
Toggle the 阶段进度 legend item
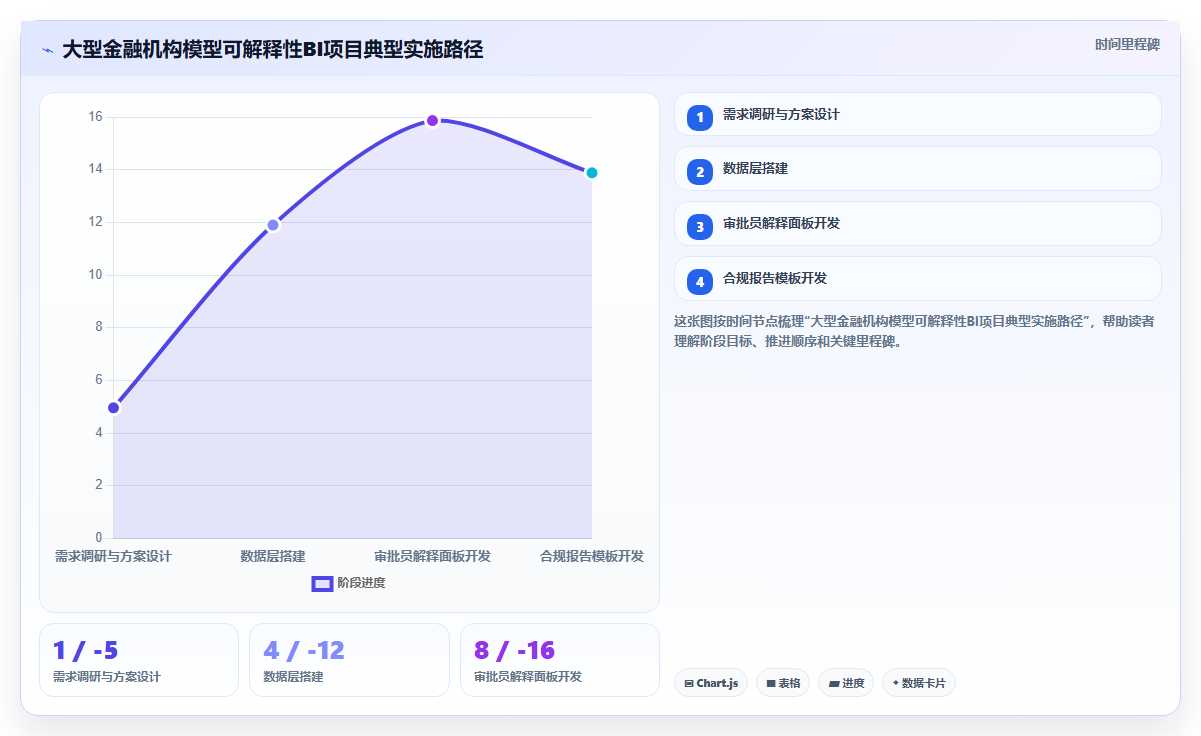pyautogui.click(x=348, y=583)
